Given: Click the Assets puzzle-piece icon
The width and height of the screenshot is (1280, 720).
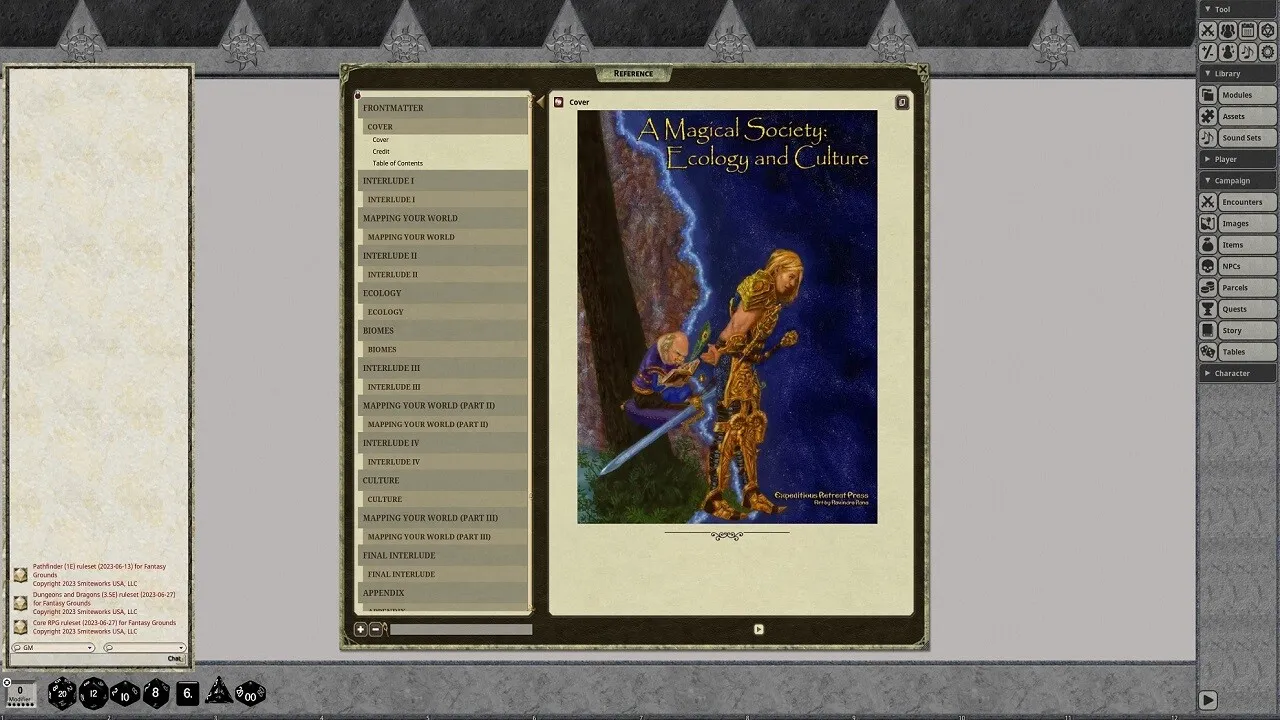Looking at the screenshot, I should click(1208, 116).
